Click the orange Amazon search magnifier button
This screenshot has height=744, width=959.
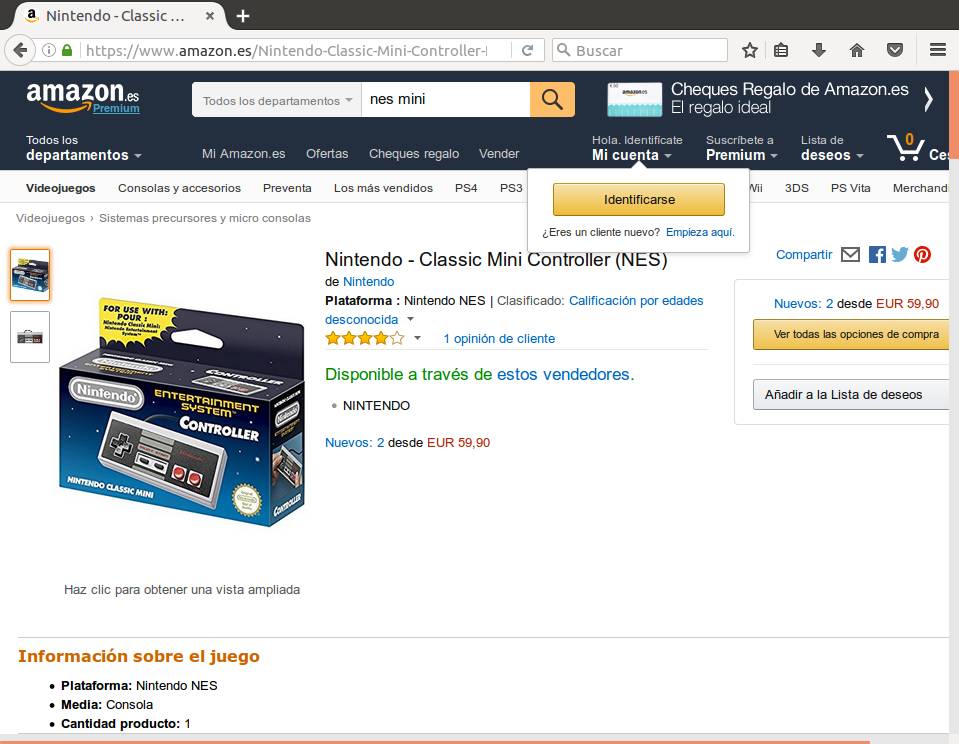552,99
